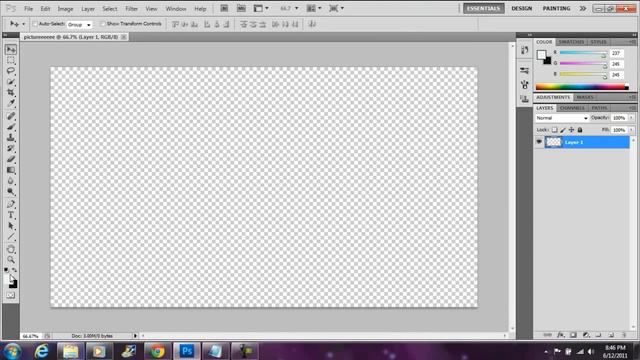Select the Move tool in the toolbox
640x360 pixels.
[x=11, y=49]
